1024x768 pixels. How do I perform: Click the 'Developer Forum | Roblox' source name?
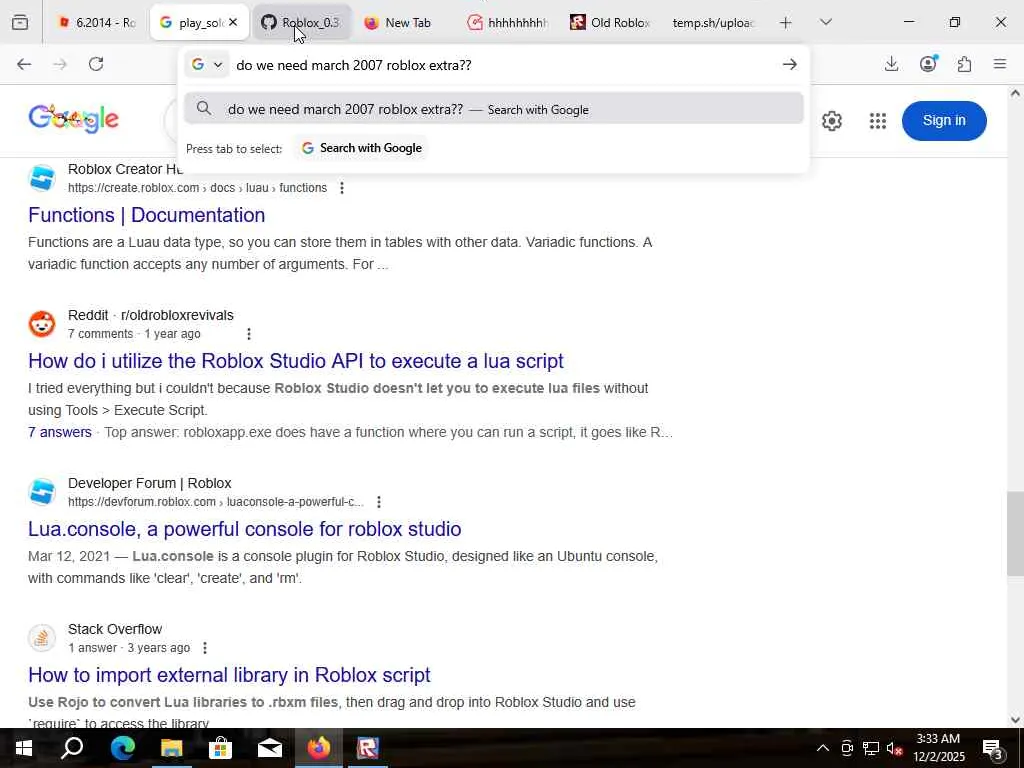click(x=150, y=483)
